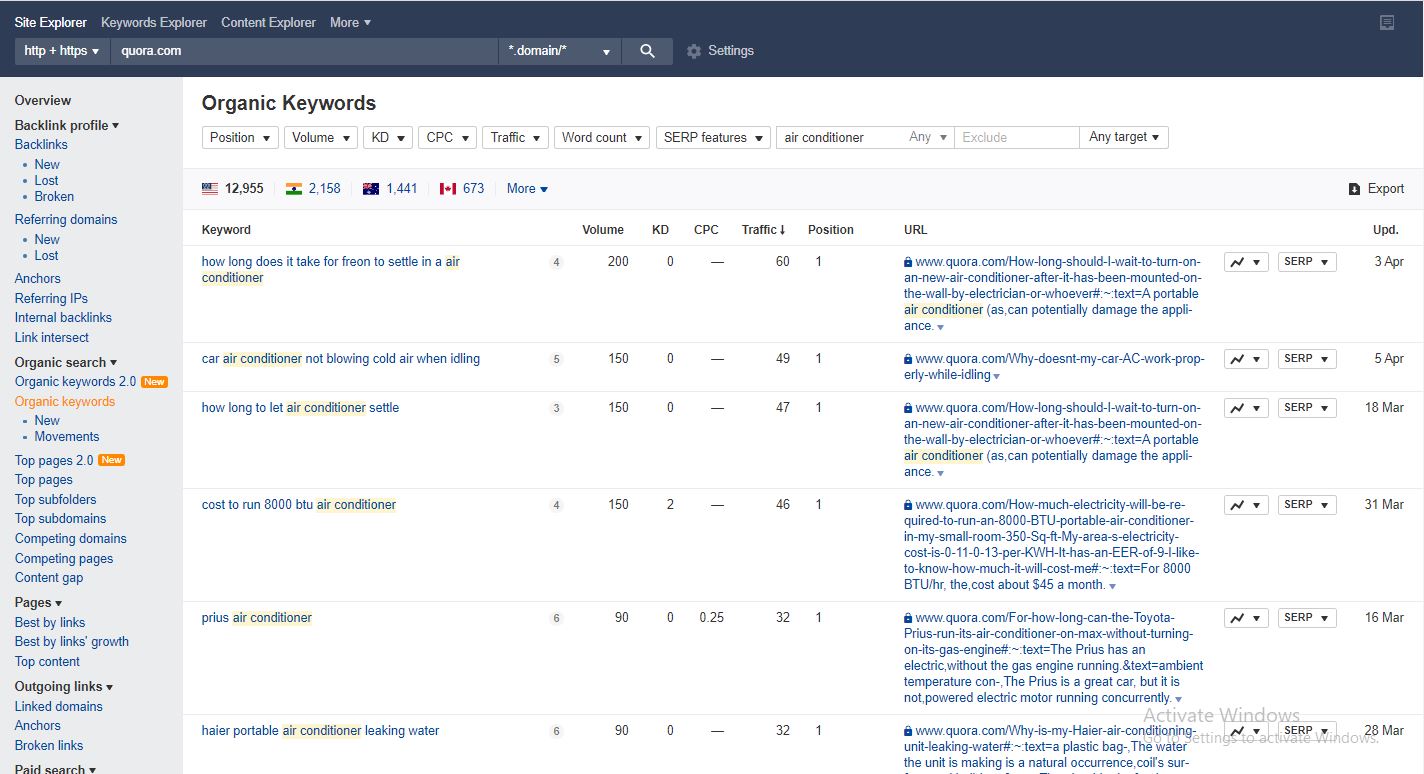This screenshot has width=1424, height=774.
Task: Click the word-count badge 5 on the car idling keyword
Action: [x=557, y=360]
